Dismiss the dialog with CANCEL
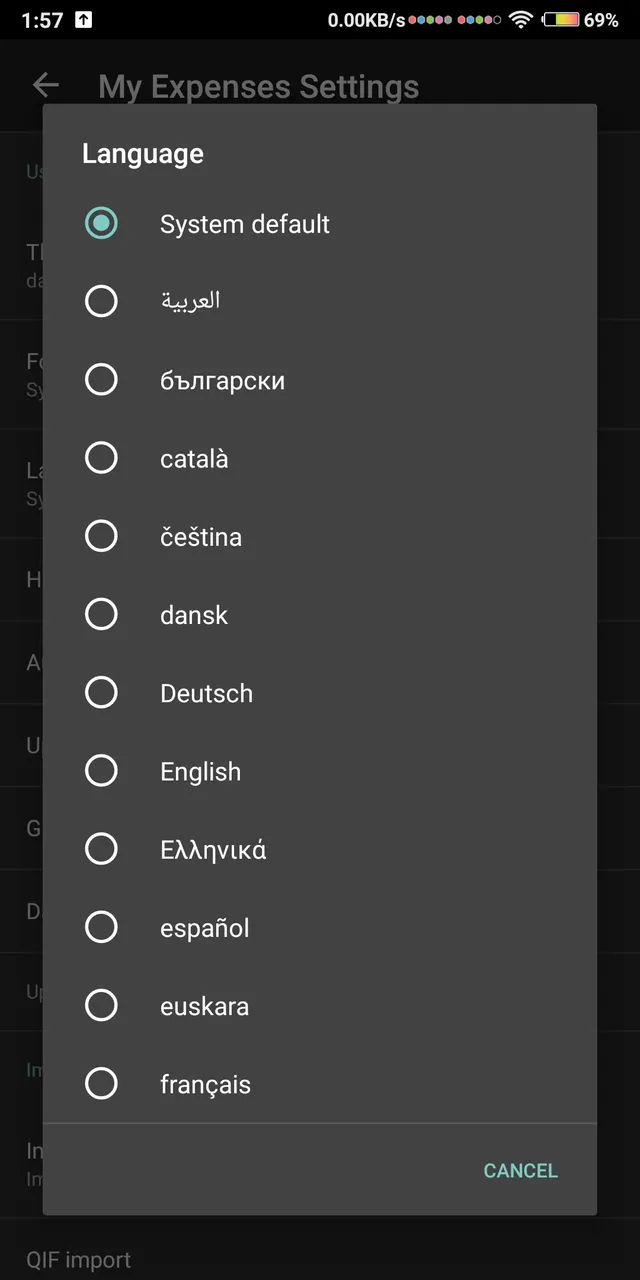640x1280 pixels. [520, 1170]
